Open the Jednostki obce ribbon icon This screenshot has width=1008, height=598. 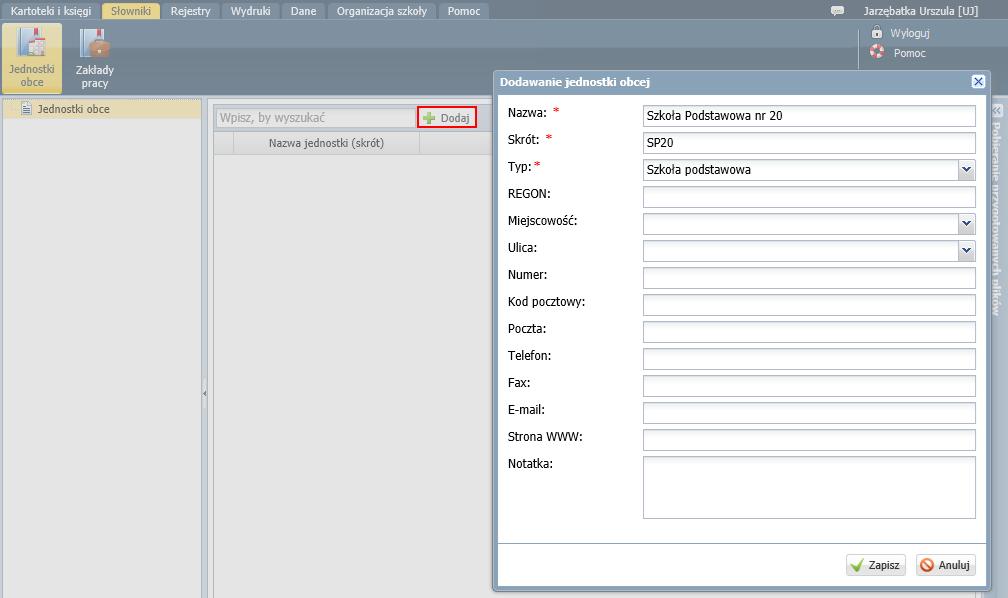[32, 58]
